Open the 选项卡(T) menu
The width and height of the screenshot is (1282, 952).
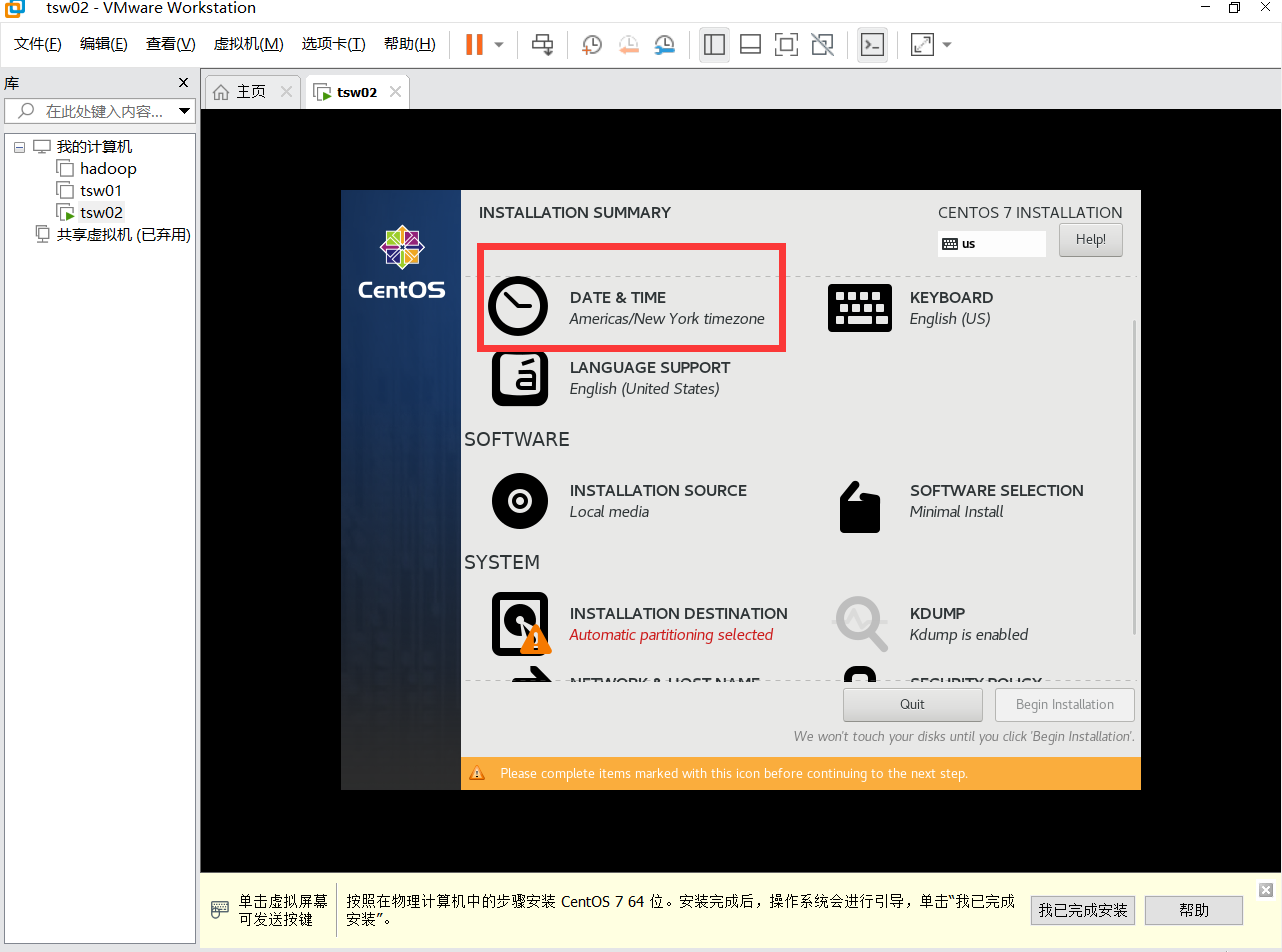coord(334,44)
